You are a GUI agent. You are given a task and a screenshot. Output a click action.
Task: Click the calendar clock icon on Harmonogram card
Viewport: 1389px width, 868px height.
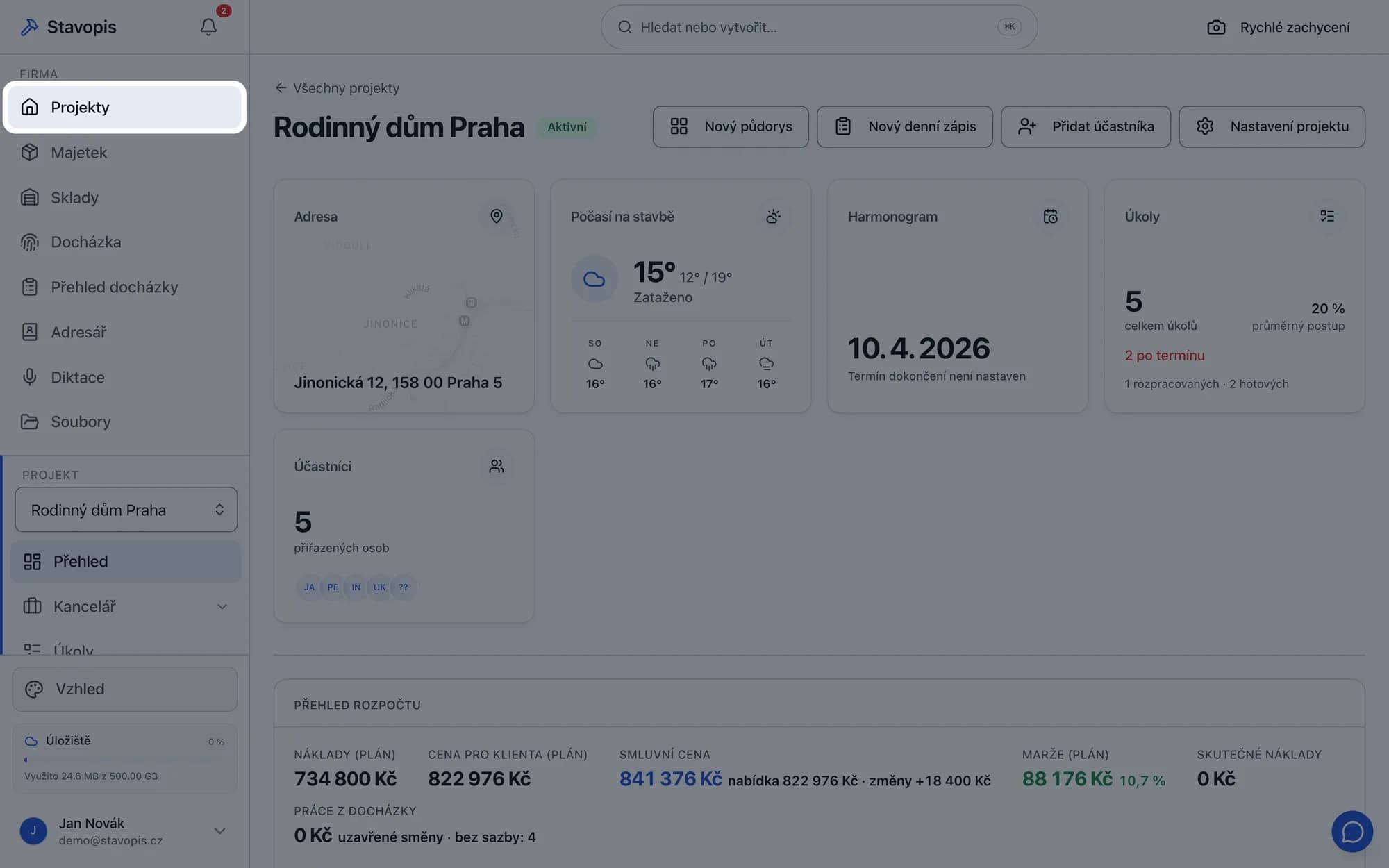point(1050,216)
